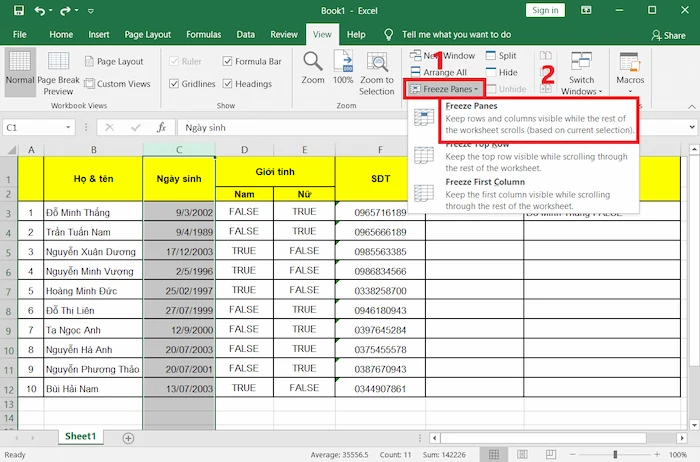Switch to Page Layout view in ribbon
The width and height of the screenshot is (700, 462).
114,61
